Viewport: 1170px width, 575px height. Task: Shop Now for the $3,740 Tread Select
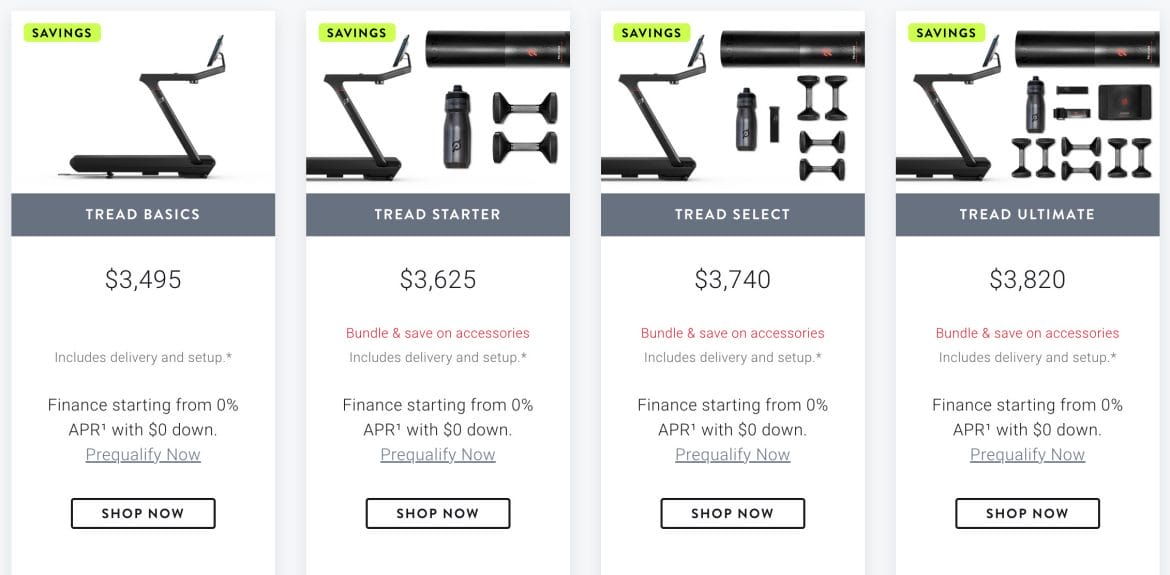733,513
